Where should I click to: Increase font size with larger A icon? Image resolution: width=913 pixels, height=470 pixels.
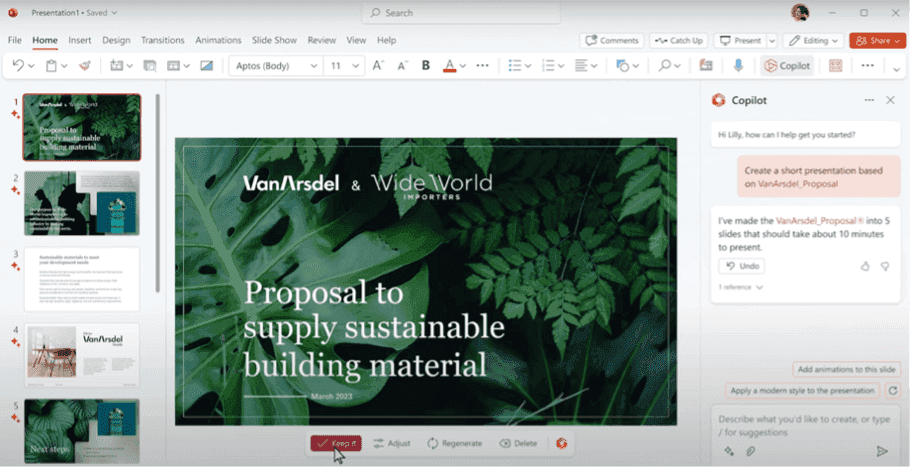click(378, 66)
